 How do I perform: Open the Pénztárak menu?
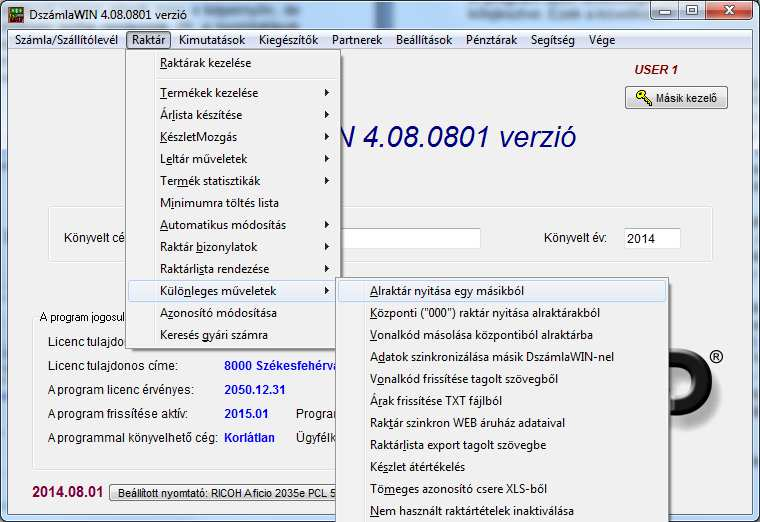(491, 40)
